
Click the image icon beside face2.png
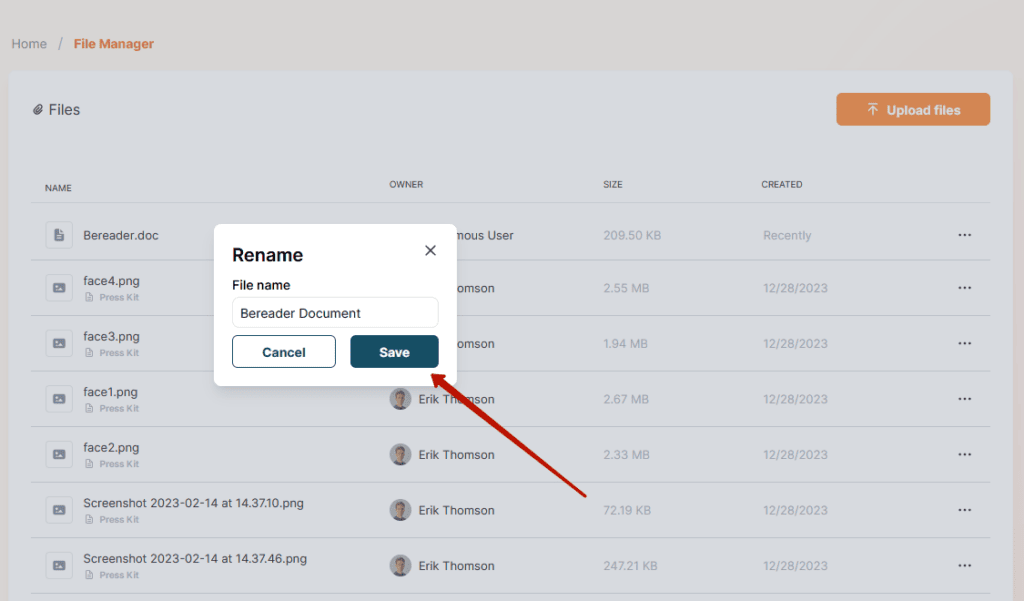(59, 455)
